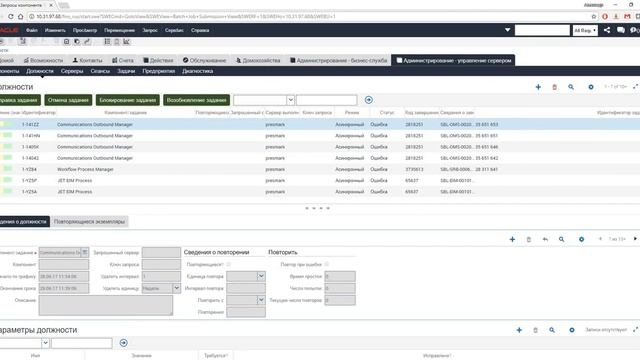The height and width of the screenshot is (360, 640).
Task: Switch to the Обслуживание screen tab
Action: click(204, 60)
